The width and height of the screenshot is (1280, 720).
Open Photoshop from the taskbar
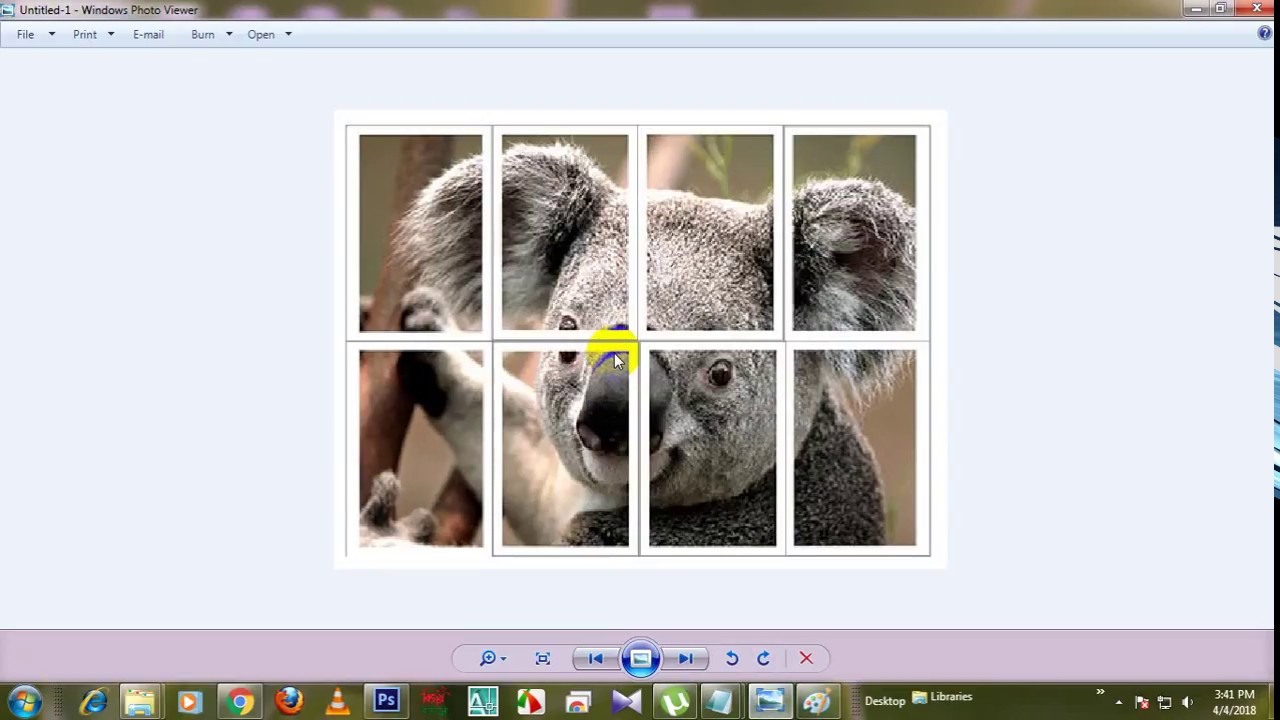pyautogui.click(x=386, y=701)
